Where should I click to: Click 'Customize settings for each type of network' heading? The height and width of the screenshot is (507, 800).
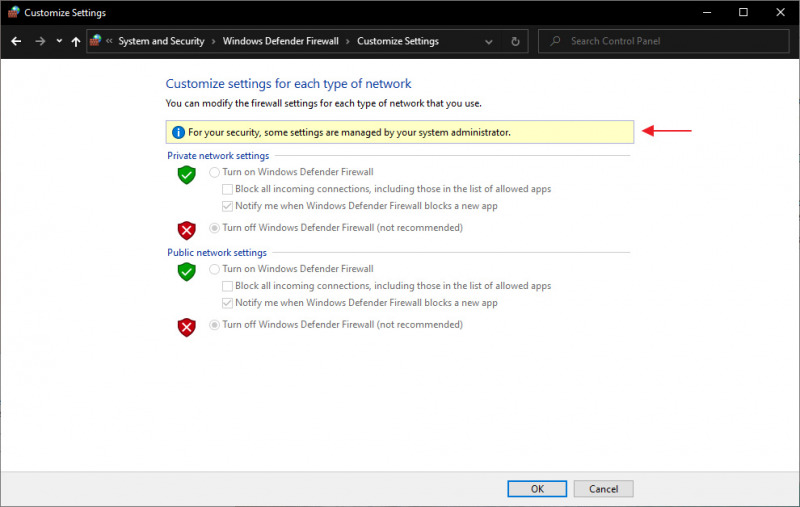[288, 84]
